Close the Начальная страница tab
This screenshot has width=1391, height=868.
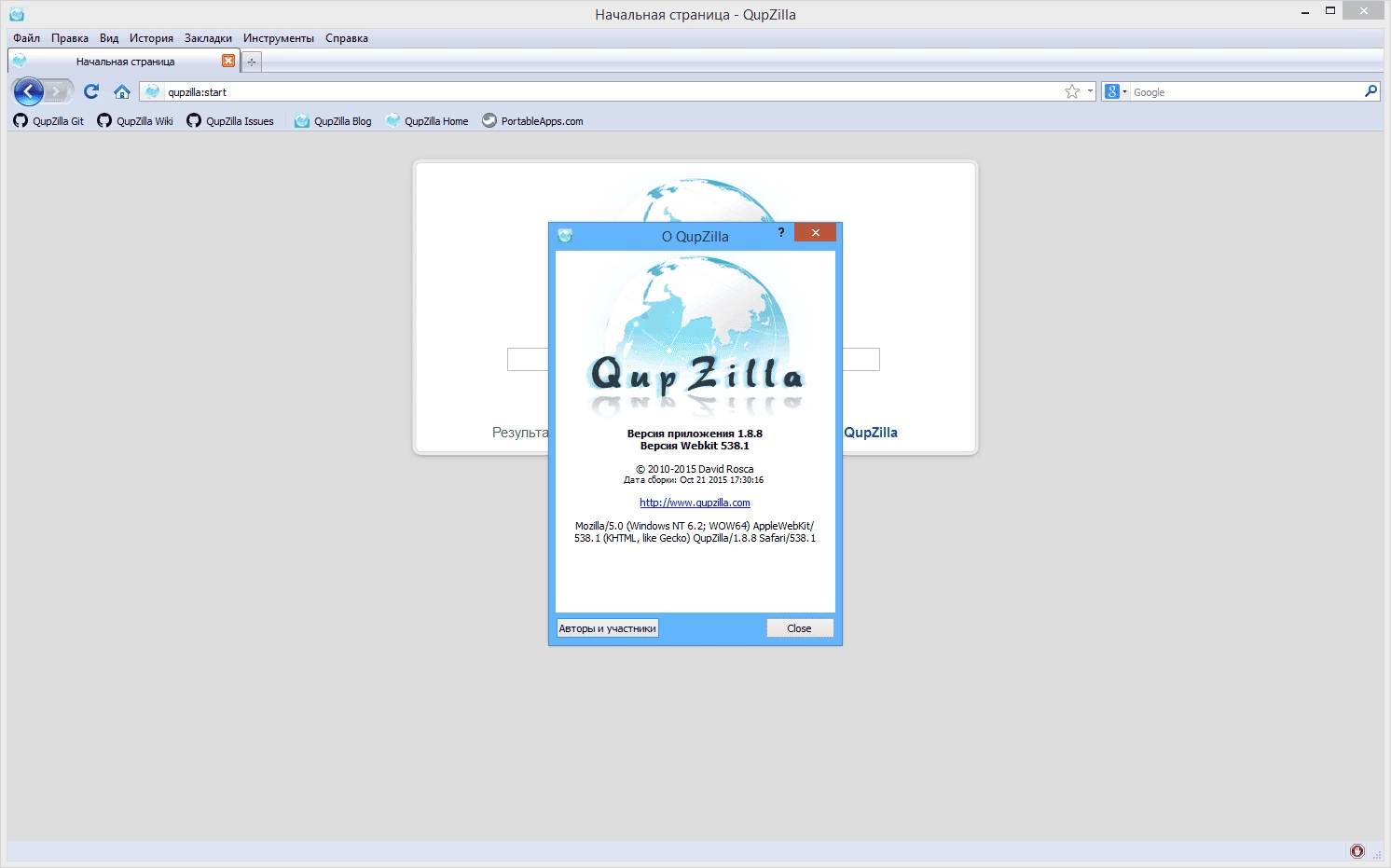[x=228, y=61]
